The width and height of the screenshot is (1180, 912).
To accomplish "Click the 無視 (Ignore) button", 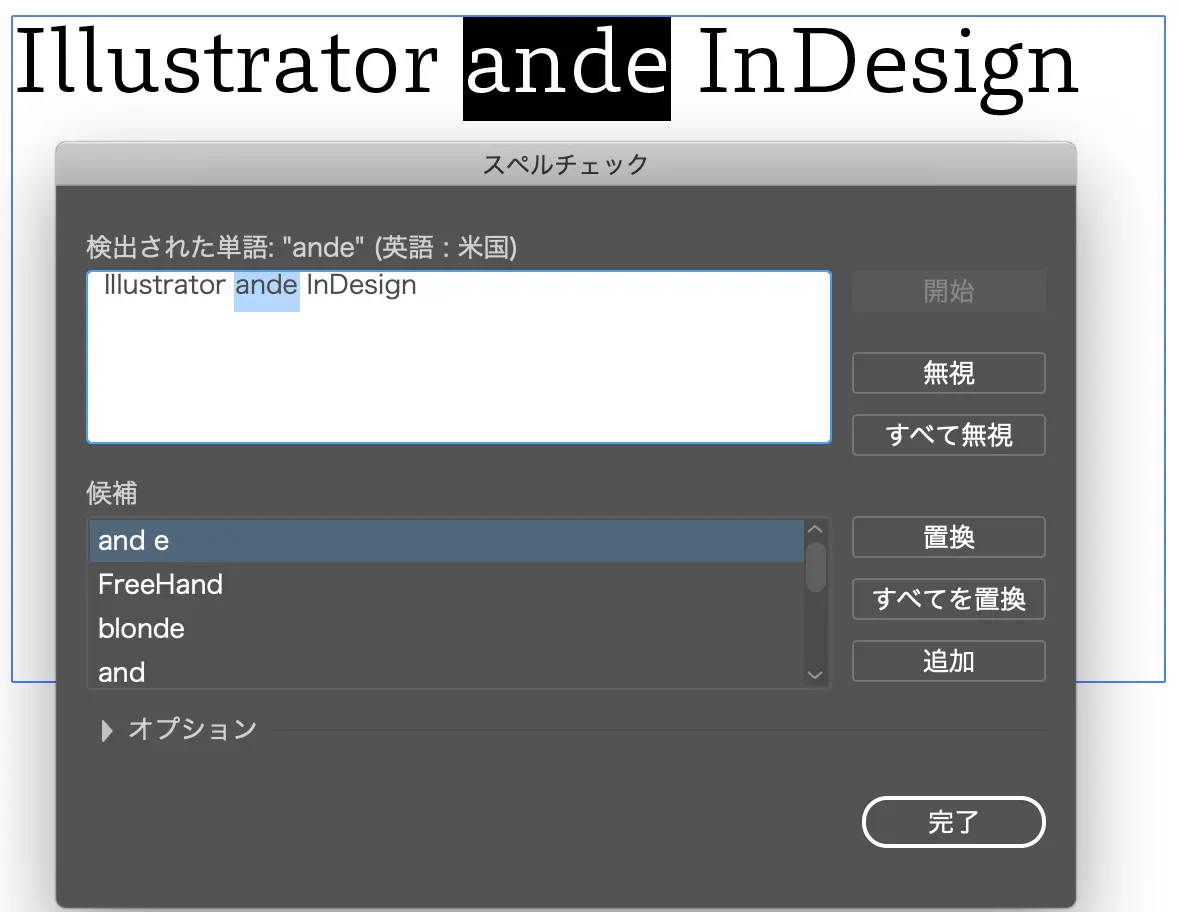I will 948,373.
